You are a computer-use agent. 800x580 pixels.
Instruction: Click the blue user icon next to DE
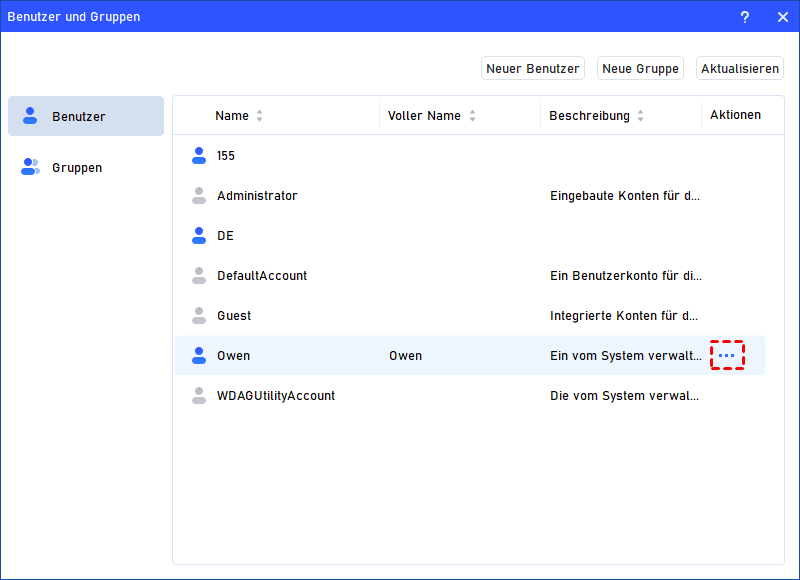tap(198, 236)
